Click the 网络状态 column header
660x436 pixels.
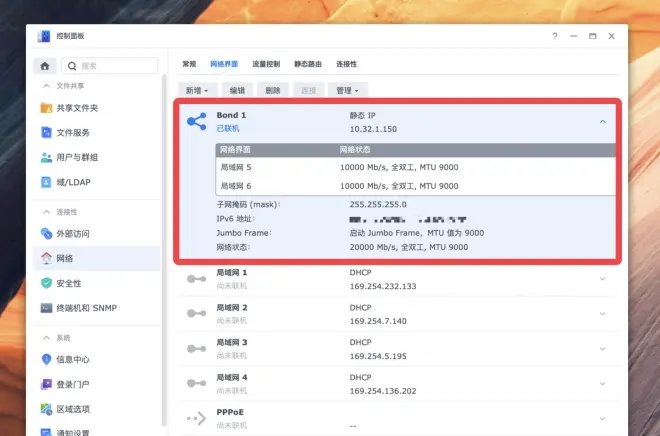[x=355, y=150]
